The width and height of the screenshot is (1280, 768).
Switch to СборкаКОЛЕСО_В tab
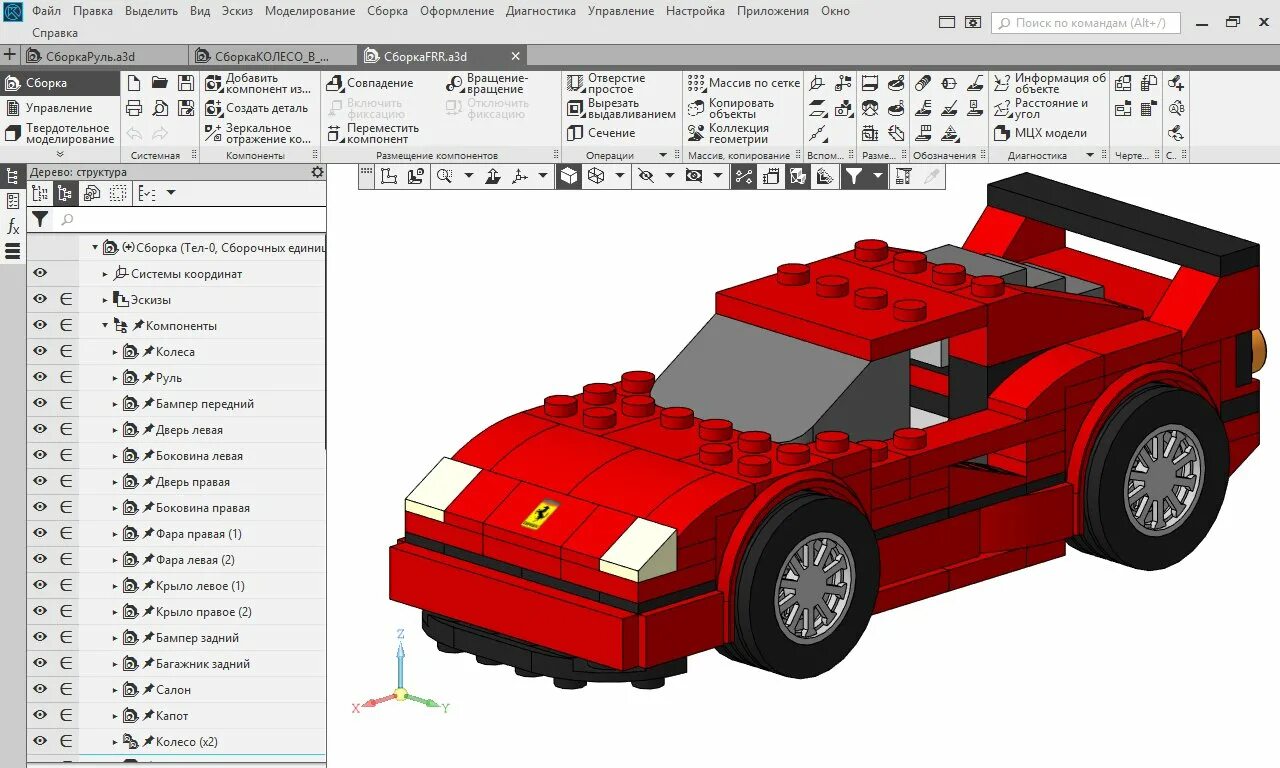click(x=274, y=56)
